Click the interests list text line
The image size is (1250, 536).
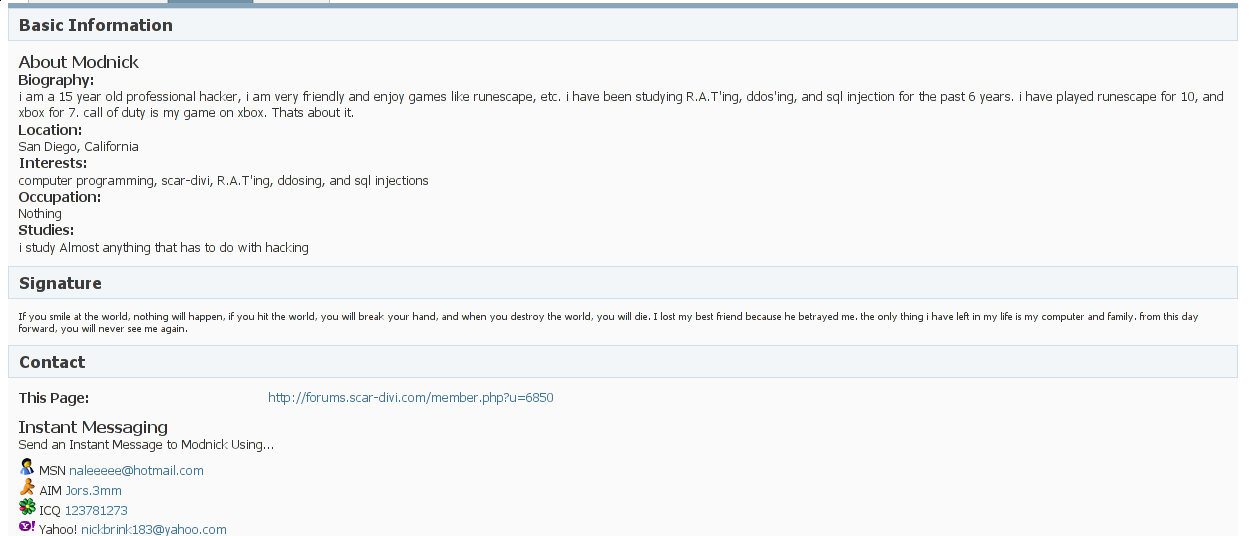pos(223,181)
